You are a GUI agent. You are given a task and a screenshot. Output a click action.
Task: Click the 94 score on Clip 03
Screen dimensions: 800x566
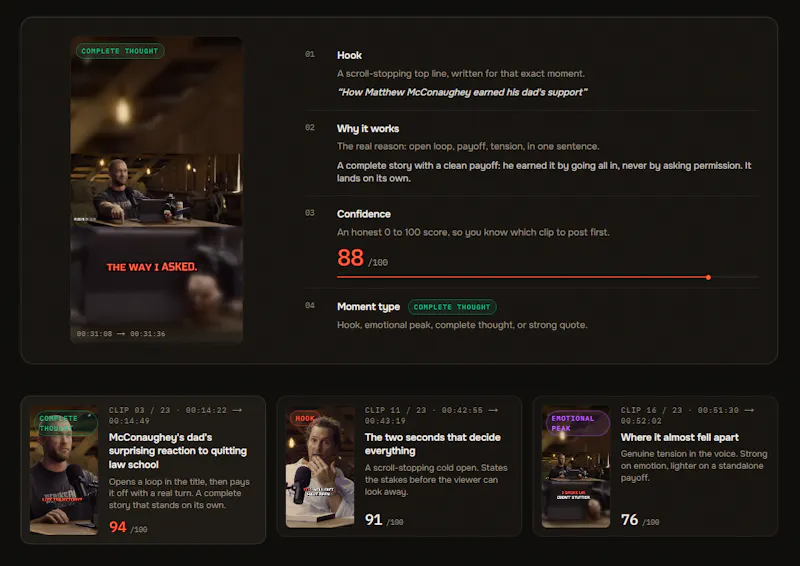click(x=117, y=527)
